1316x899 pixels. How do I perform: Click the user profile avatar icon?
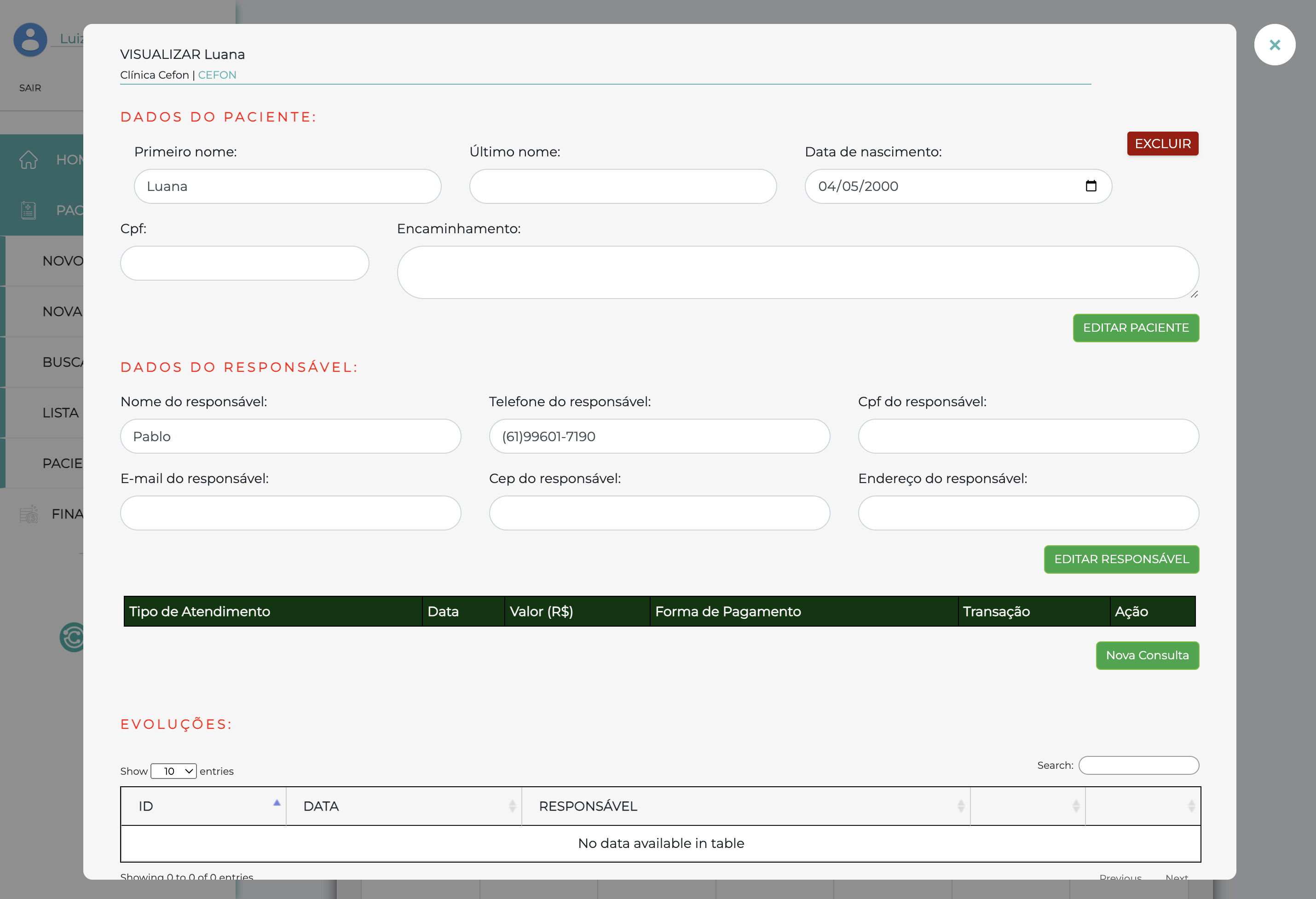pos(29,40)
